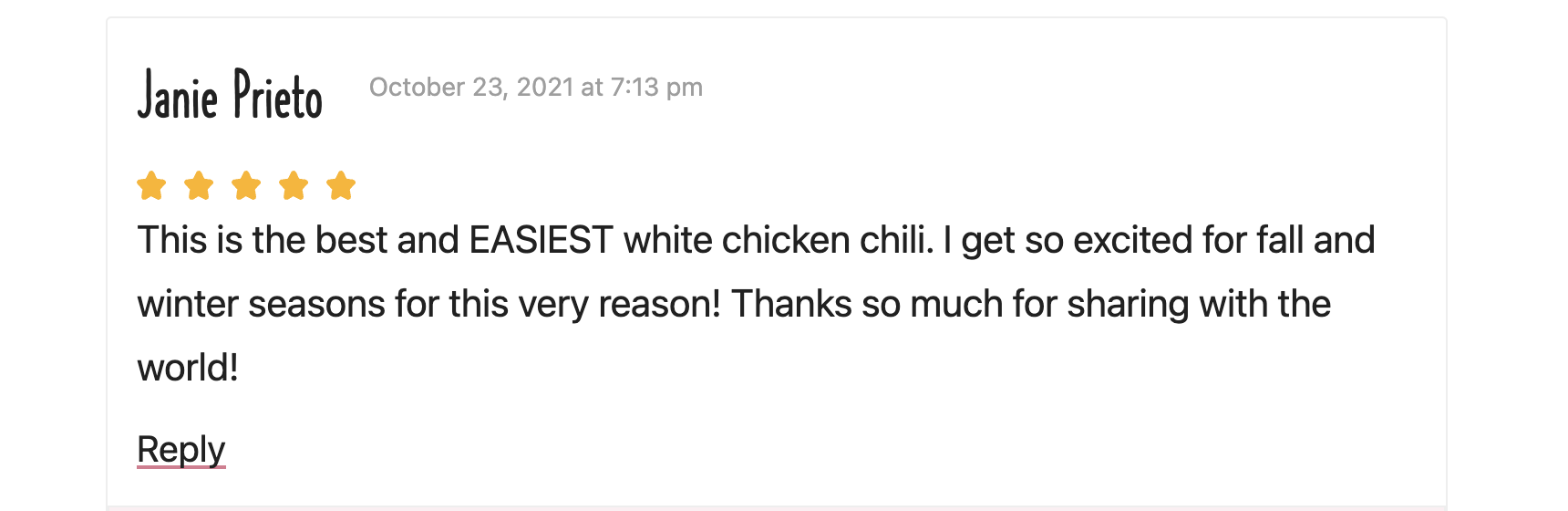Select the fifth rating star

(x=341, y=185)
